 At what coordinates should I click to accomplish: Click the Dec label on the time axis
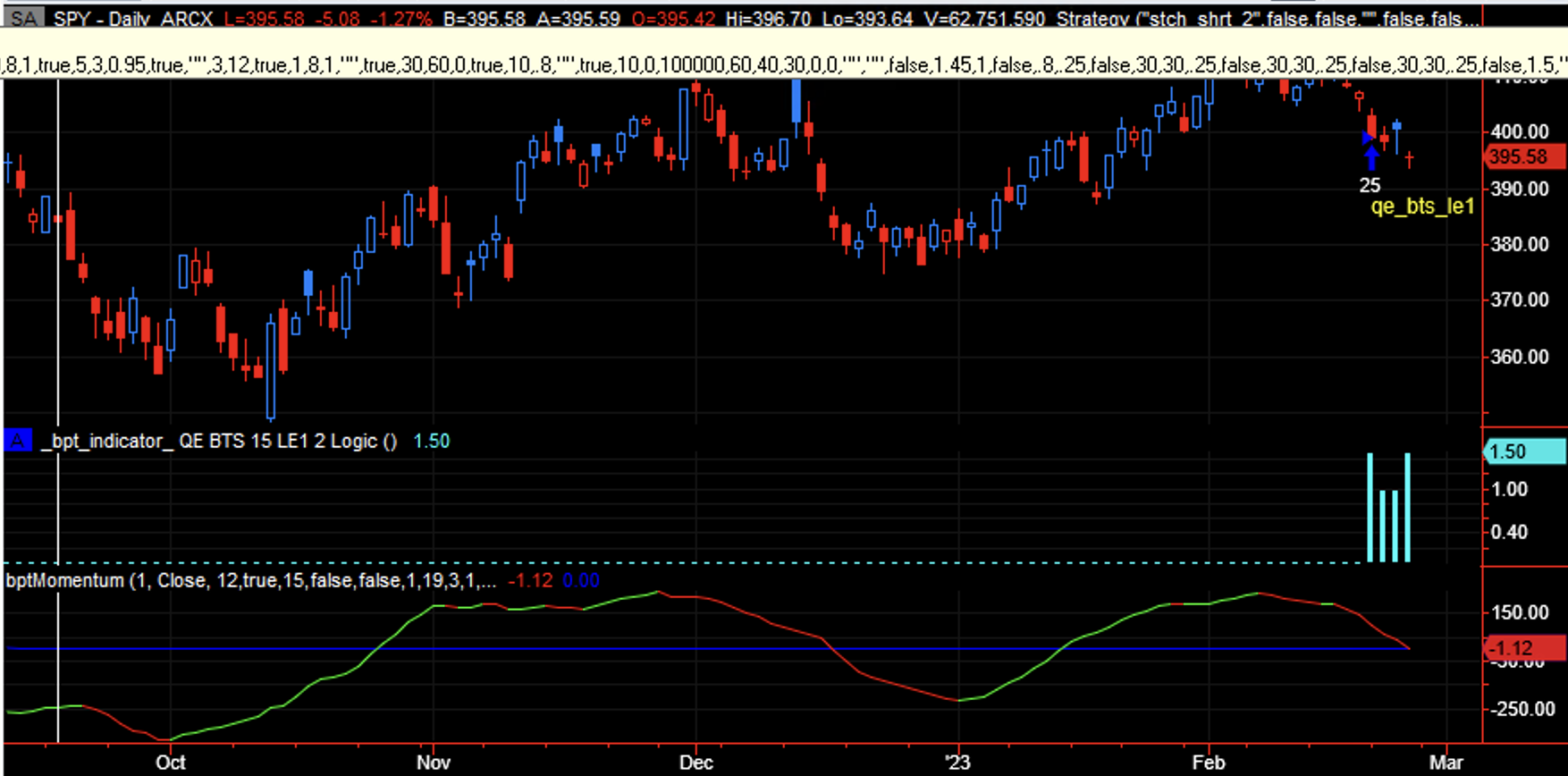(x=695, y=763)
